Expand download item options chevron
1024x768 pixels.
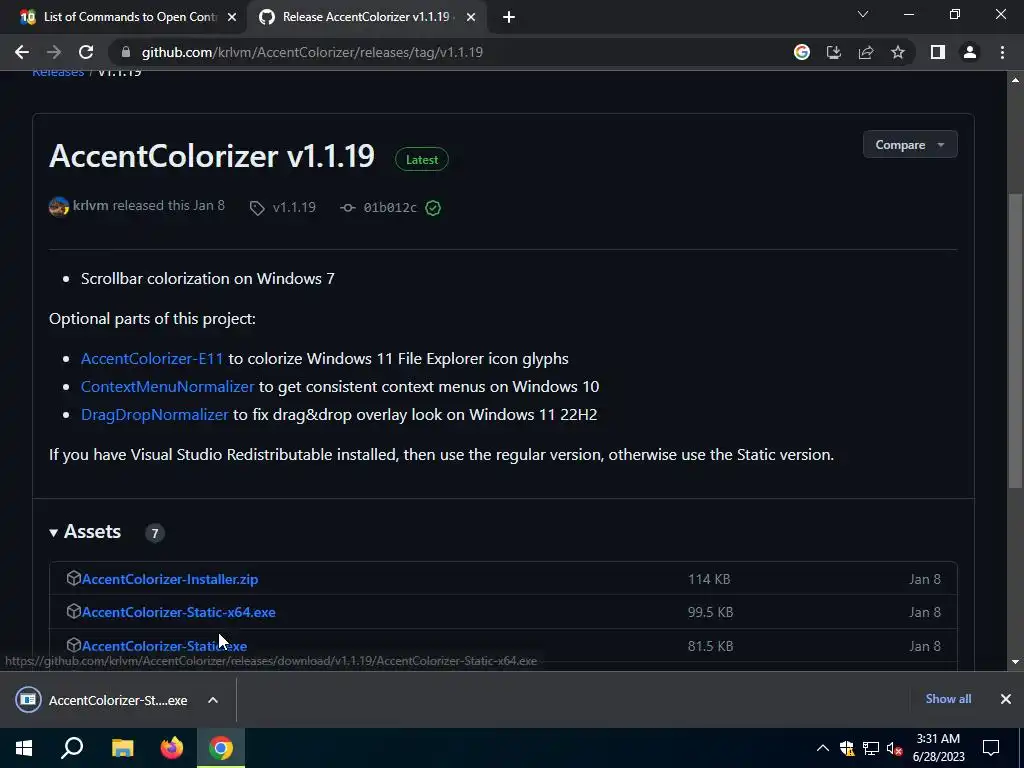click(x=213, y=700)
